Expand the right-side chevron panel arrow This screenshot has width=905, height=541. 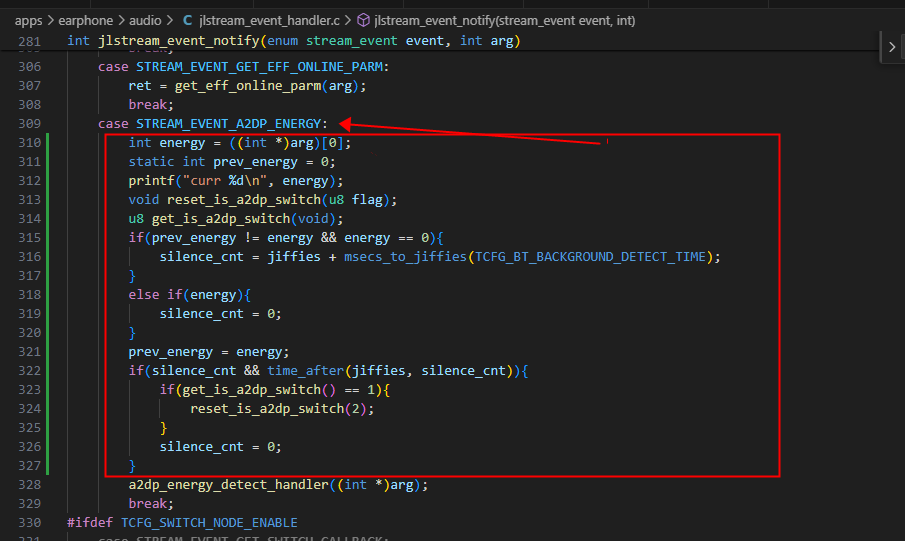click(892, 47)
